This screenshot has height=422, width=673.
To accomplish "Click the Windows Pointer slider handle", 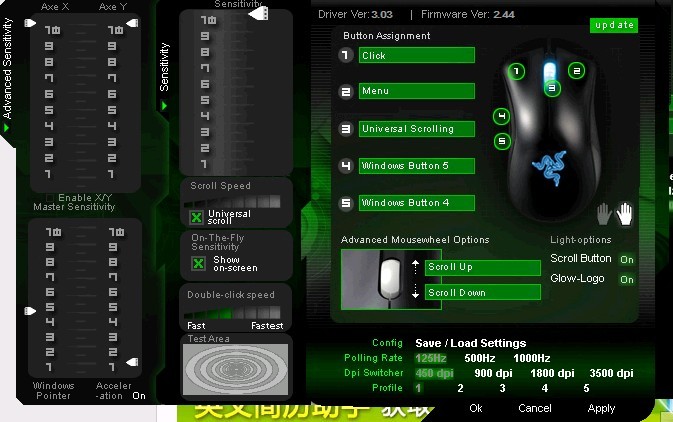I will click(x=30, y=310).
